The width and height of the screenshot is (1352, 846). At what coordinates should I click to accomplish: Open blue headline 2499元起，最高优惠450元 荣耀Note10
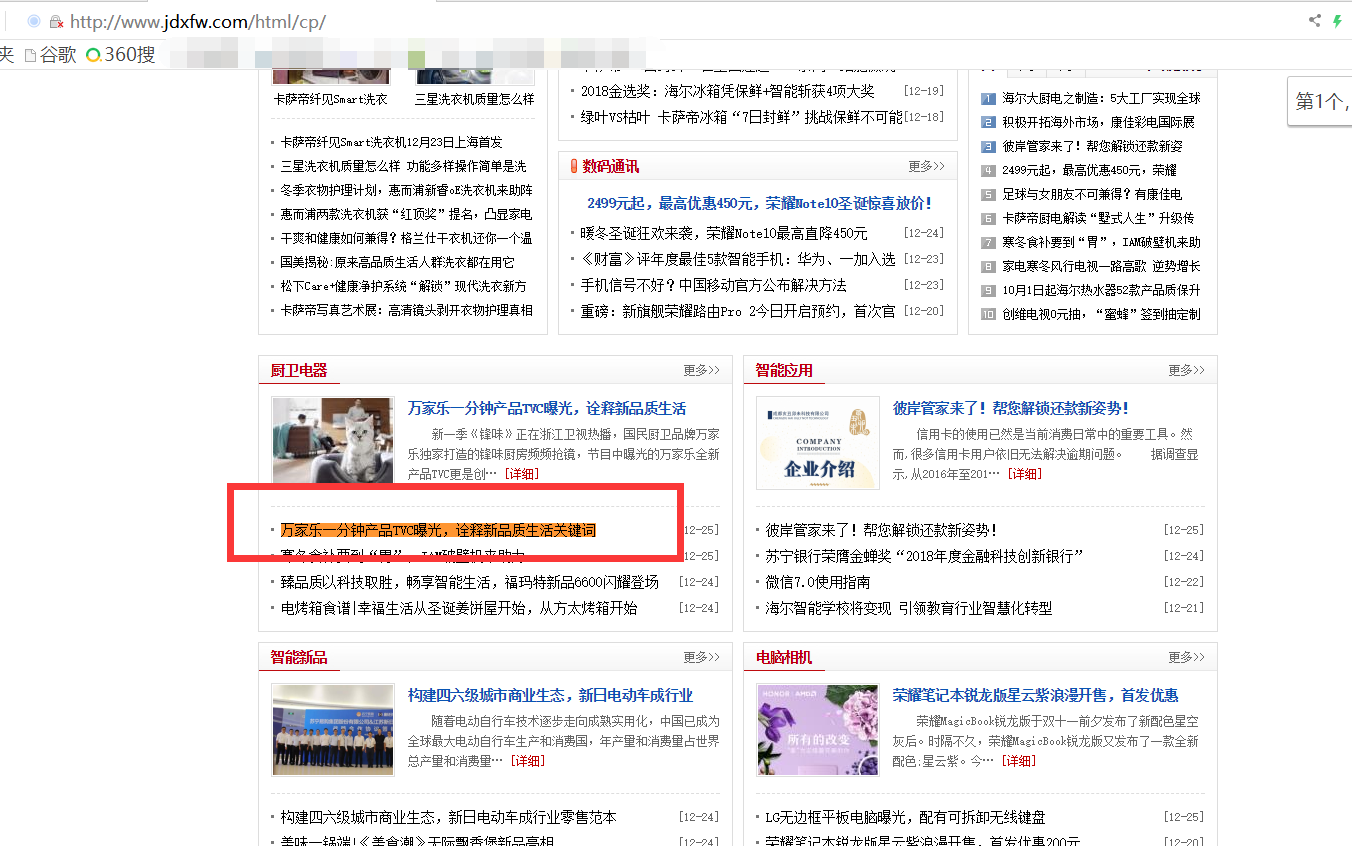coord(759,203)
